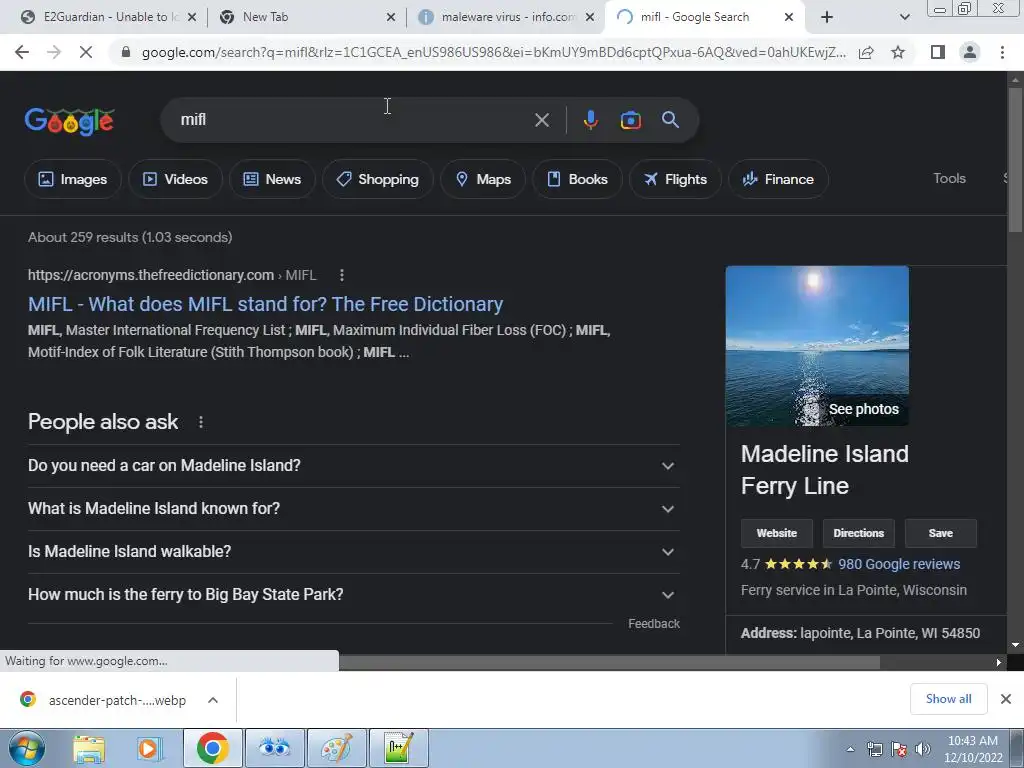The width and height of the screenshot is (1024, 768).
Task: Clear the search box text
Action: point(541,120)
